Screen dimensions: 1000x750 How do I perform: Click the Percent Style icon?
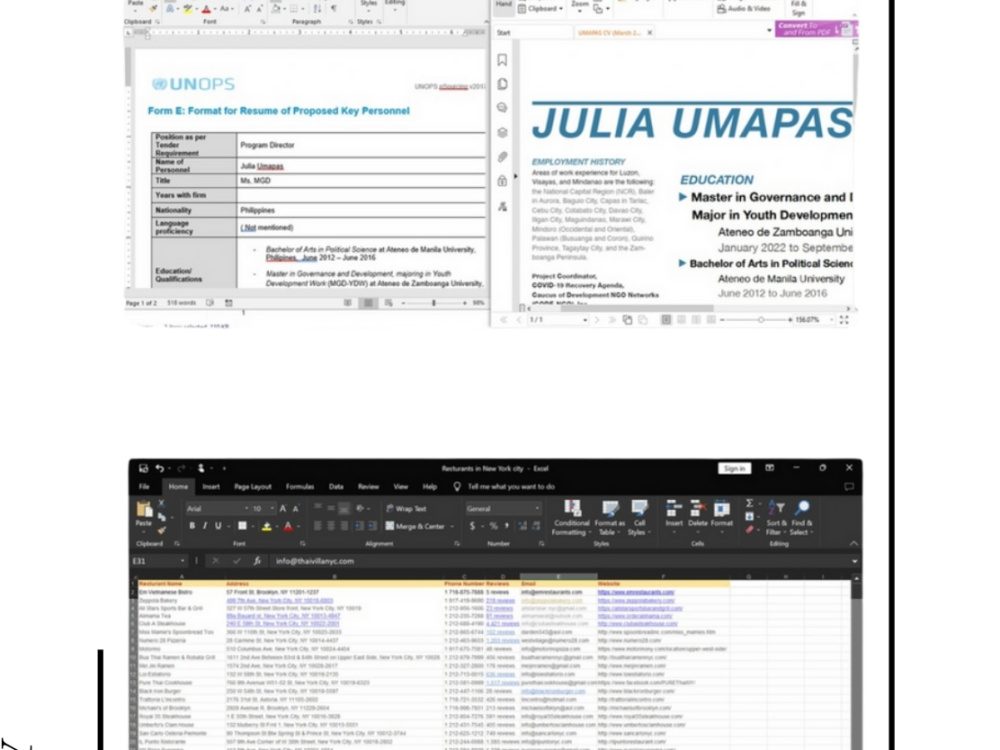coord(493,526)
